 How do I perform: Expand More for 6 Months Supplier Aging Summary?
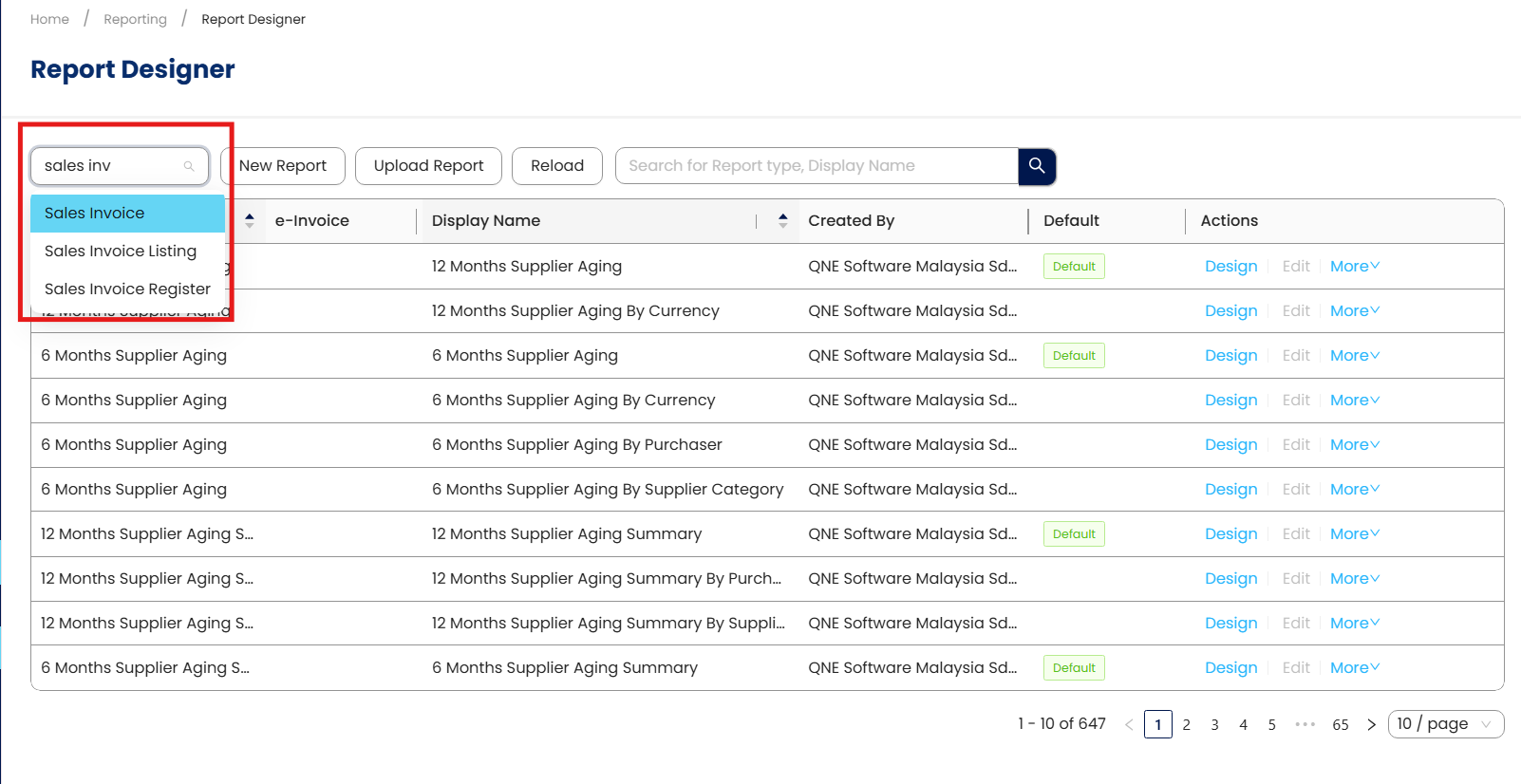[1354, 668]
